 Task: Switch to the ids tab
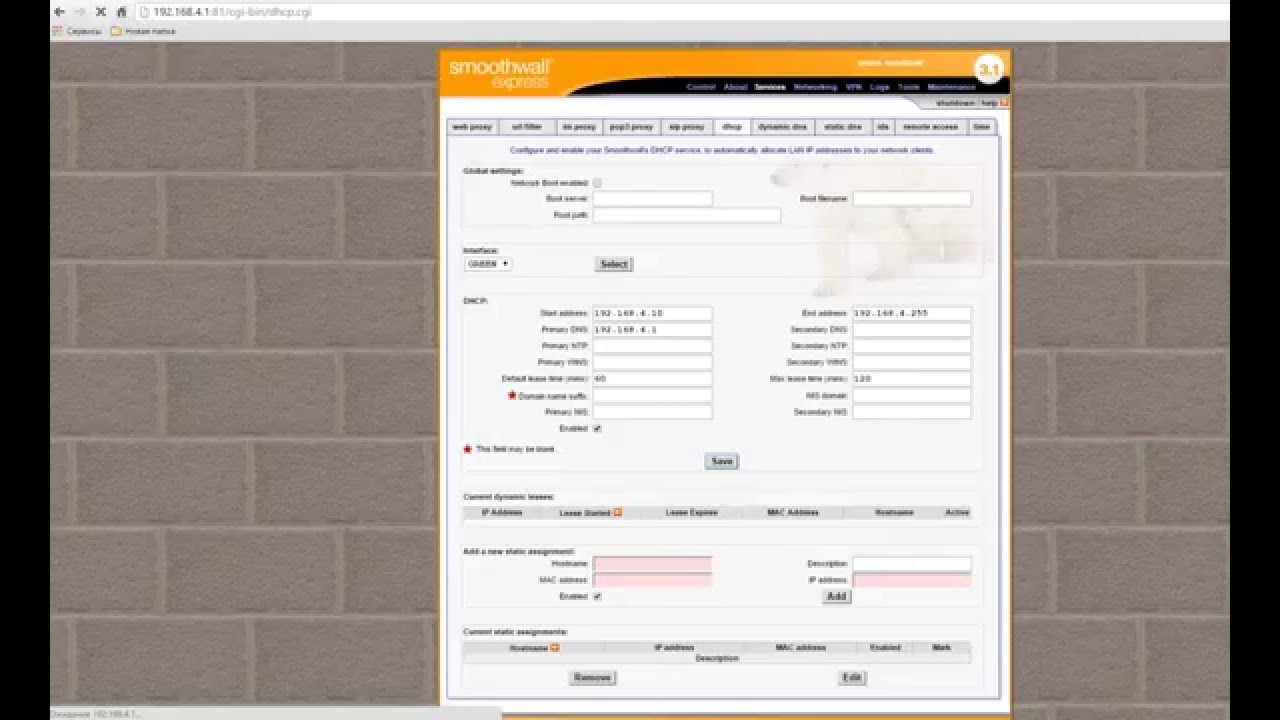coord(882,127)
